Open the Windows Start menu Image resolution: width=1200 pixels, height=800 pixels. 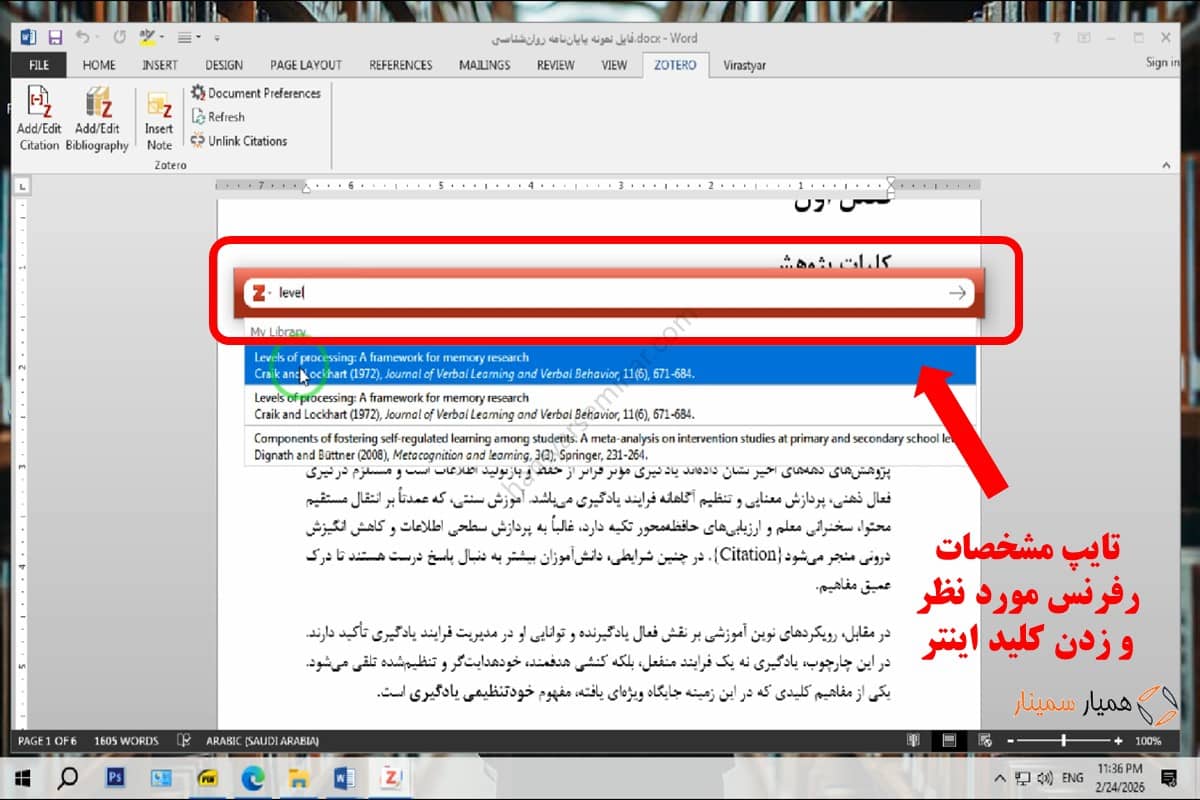[22, 777]
